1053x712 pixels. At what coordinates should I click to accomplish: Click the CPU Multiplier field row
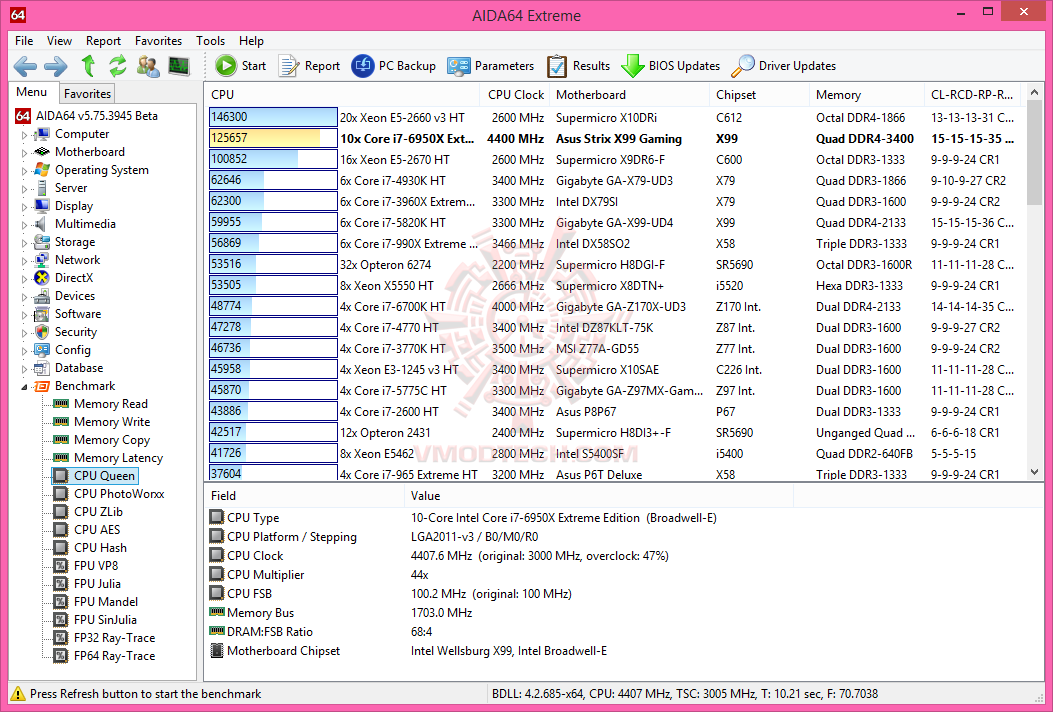pyautogui.click(x=501, y=575)
